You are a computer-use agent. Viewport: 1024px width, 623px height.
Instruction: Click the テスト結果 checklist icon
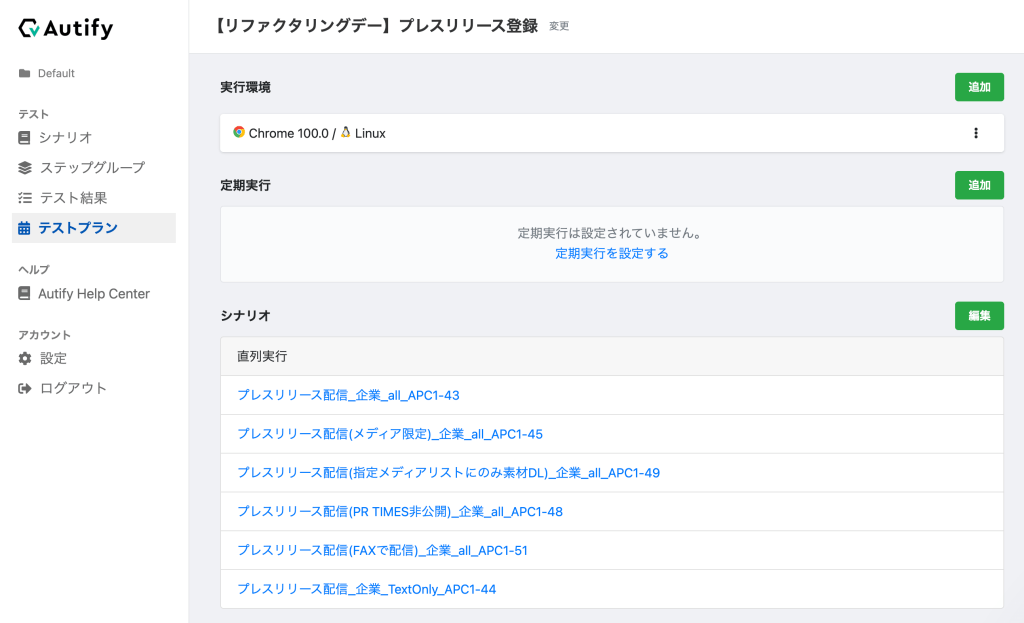click(25, 198)
